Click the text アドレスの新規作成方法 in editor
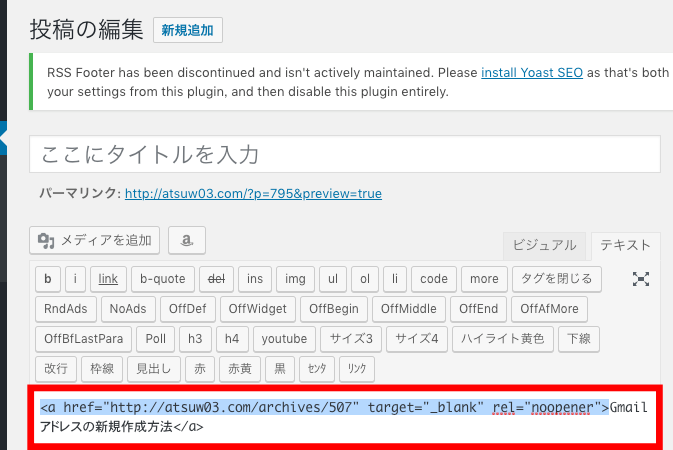 (106, 427)
